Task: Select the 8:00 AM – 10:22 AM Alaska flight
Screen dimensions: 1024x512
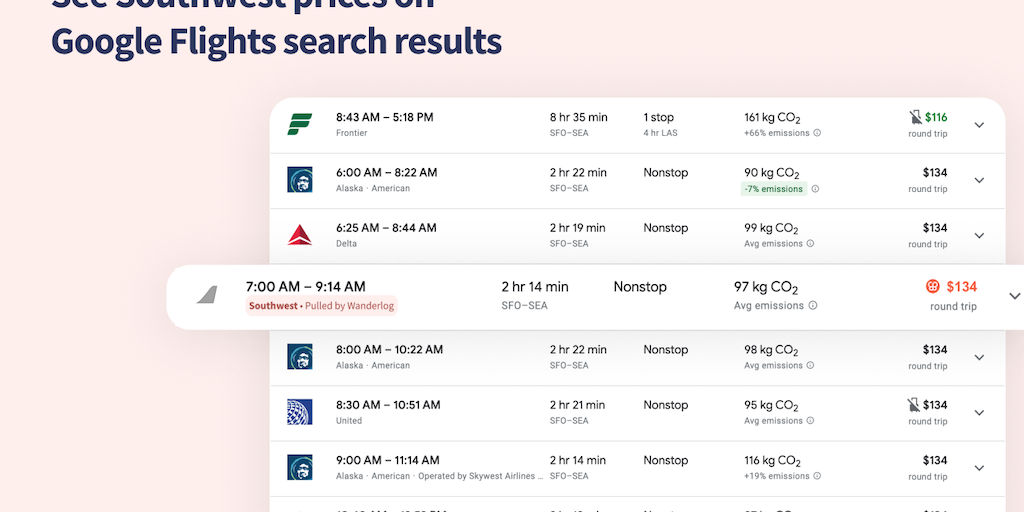Action: pyautogui.click(x=389, y=350)
